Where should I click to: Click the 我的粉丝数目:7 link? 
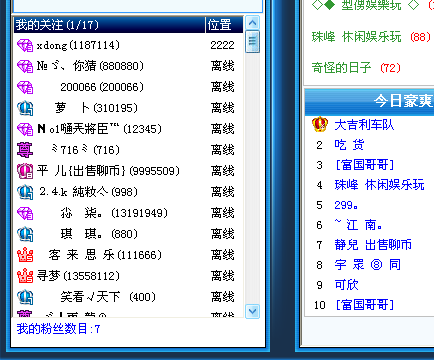pos(58,329)
